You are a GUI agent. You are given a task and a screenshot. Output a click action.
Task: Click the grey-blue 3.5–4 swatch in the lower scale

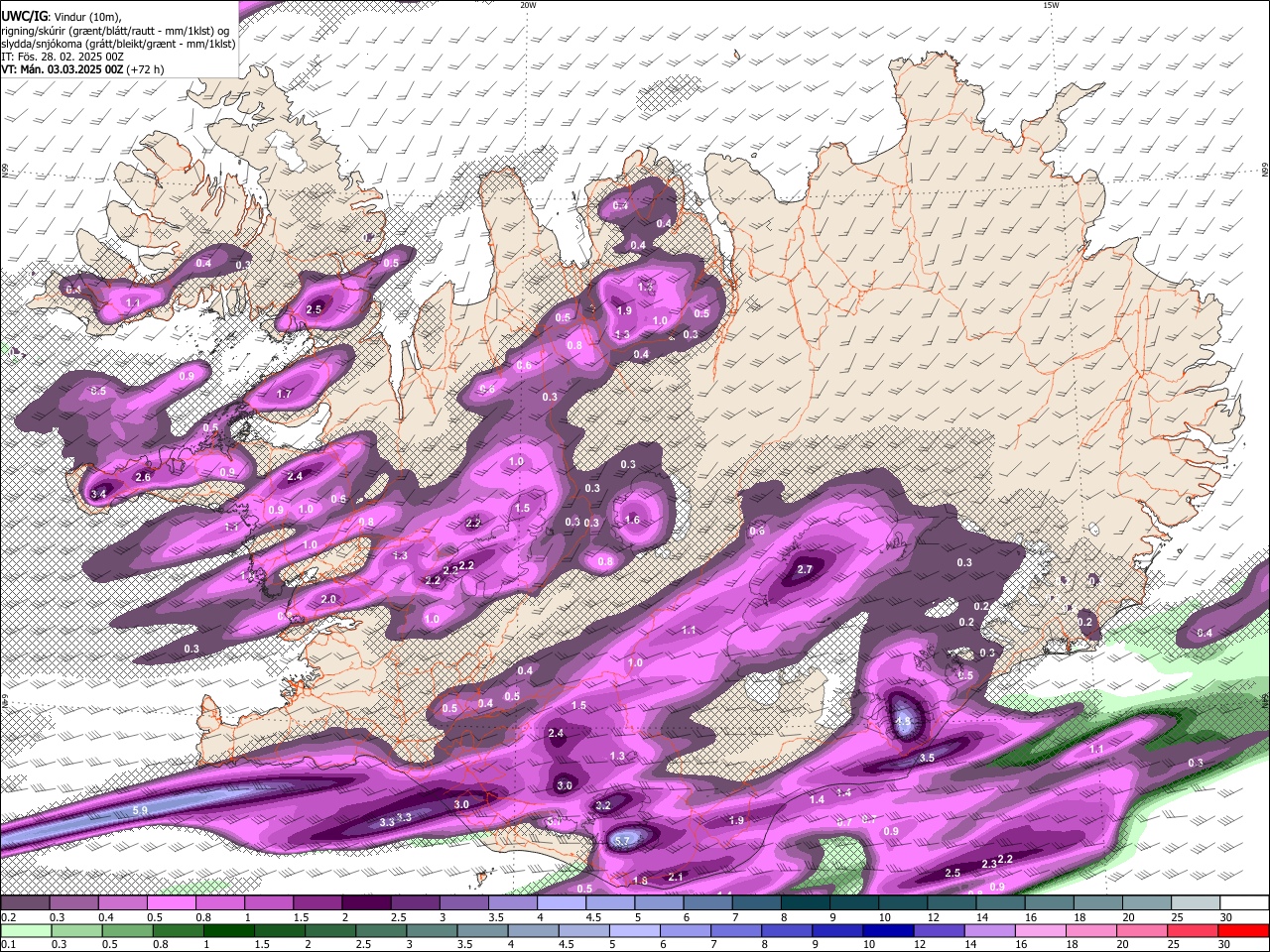click(x=482, y=930)
